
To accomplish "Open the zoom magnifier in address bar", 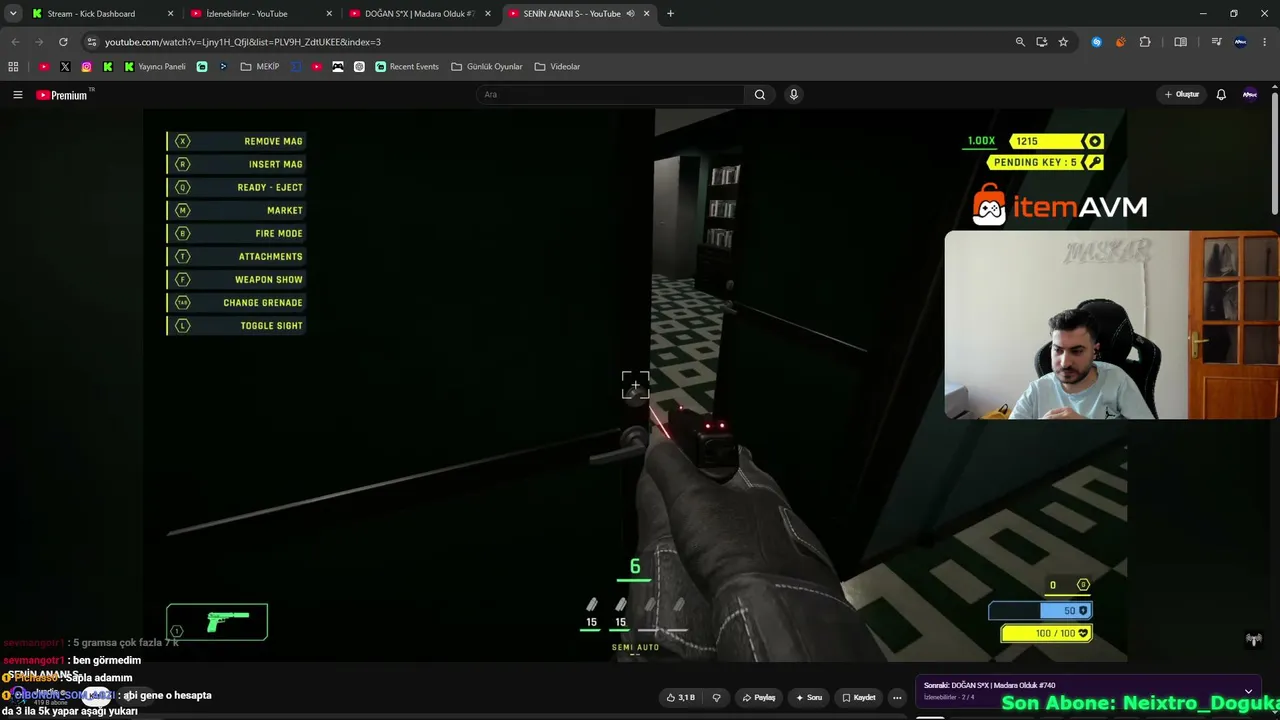I will pos(1020,42).
